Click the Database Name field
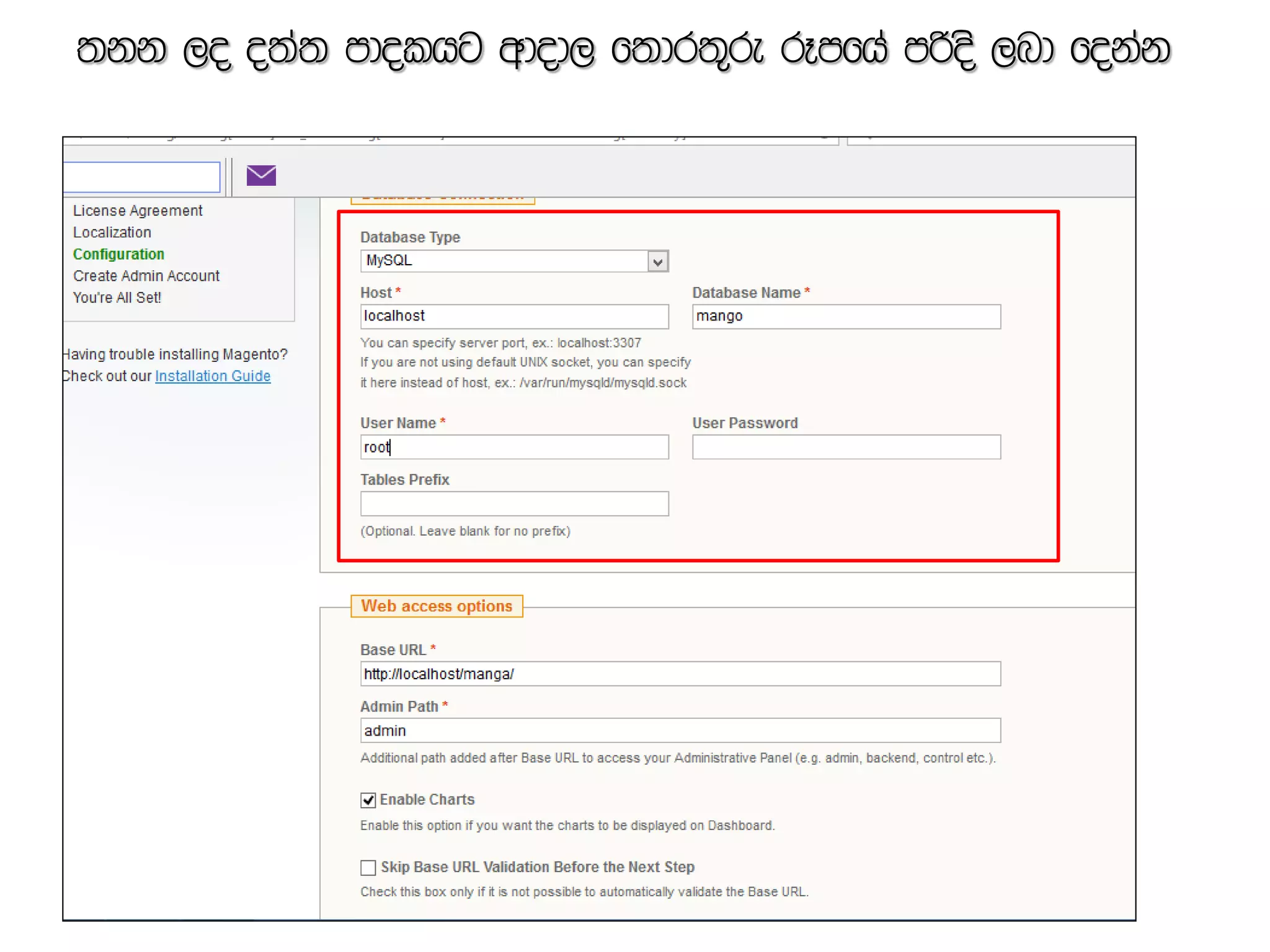 coord(846,316)
